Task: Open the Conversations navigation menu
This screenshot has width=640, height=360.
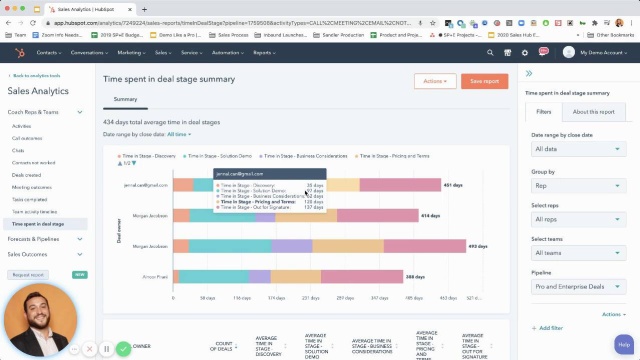Action: 89,53
